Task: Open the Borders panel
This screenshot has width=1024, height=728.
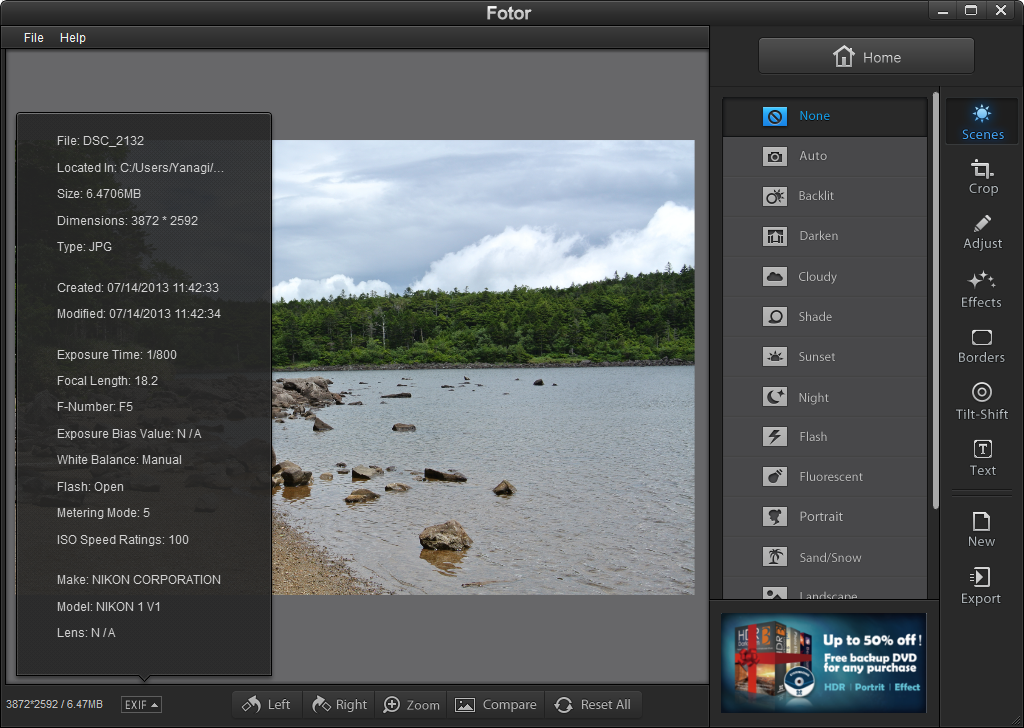Action: coord(981,346)
